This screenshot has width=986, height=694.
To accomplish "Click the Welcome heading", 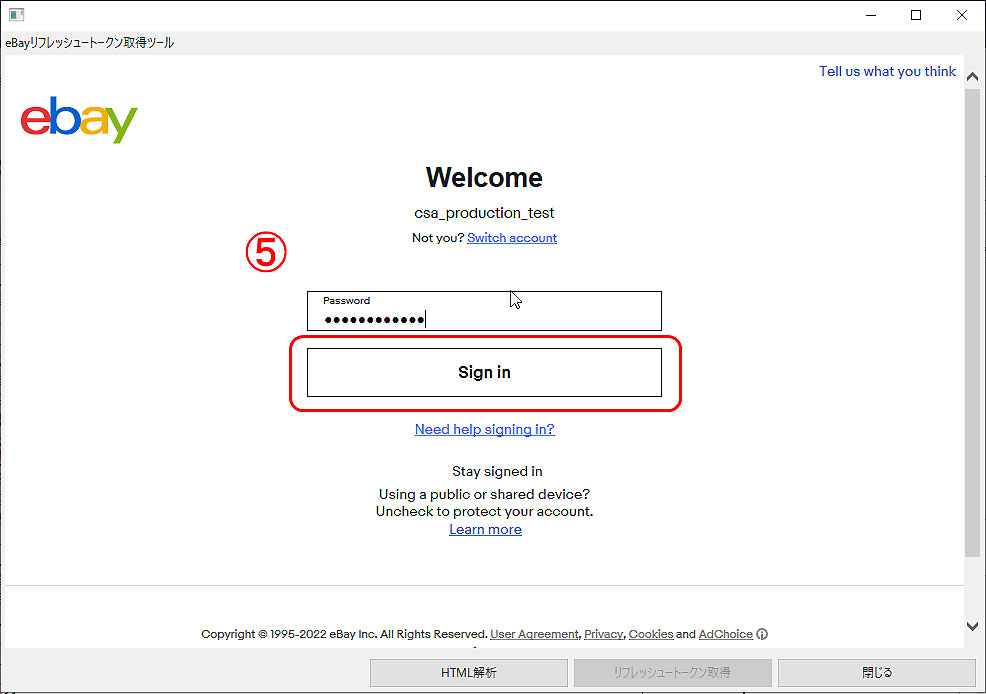I will [484, 177].
